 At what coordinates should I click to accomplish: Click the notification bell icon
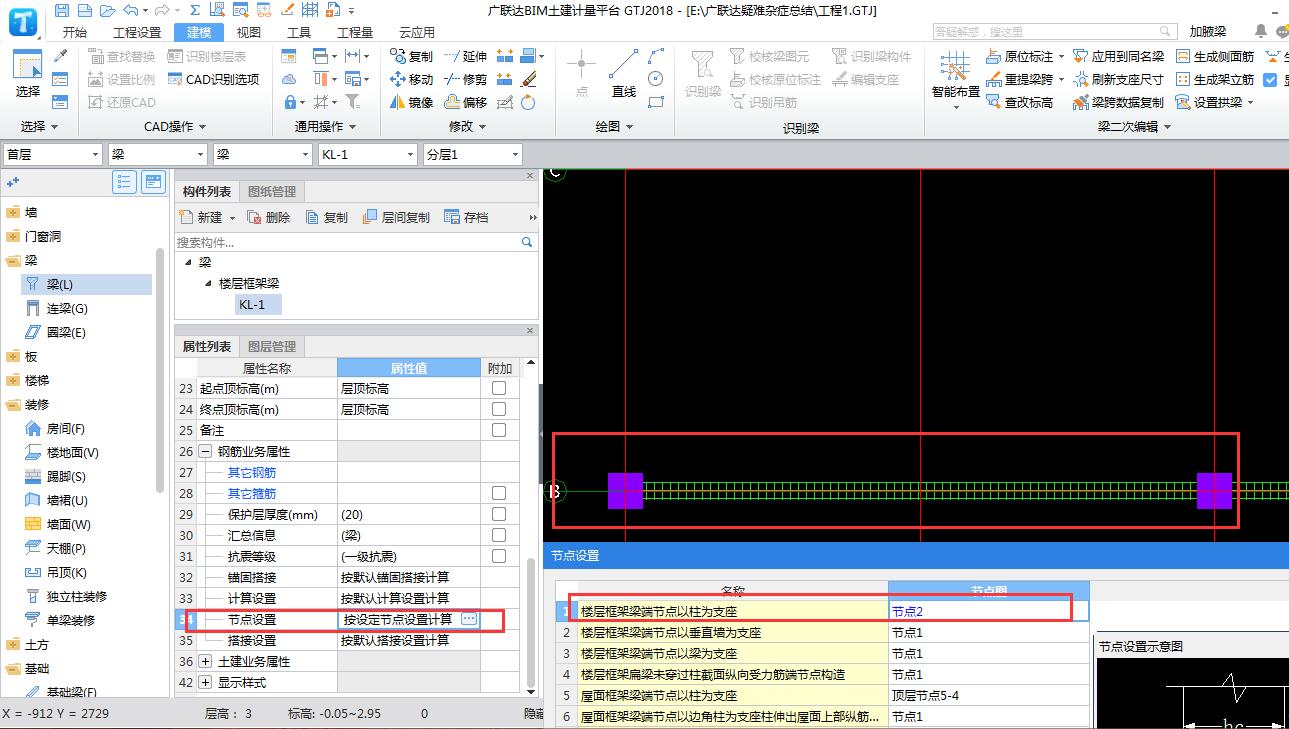pyautogui.click(x=1260, y=31)
